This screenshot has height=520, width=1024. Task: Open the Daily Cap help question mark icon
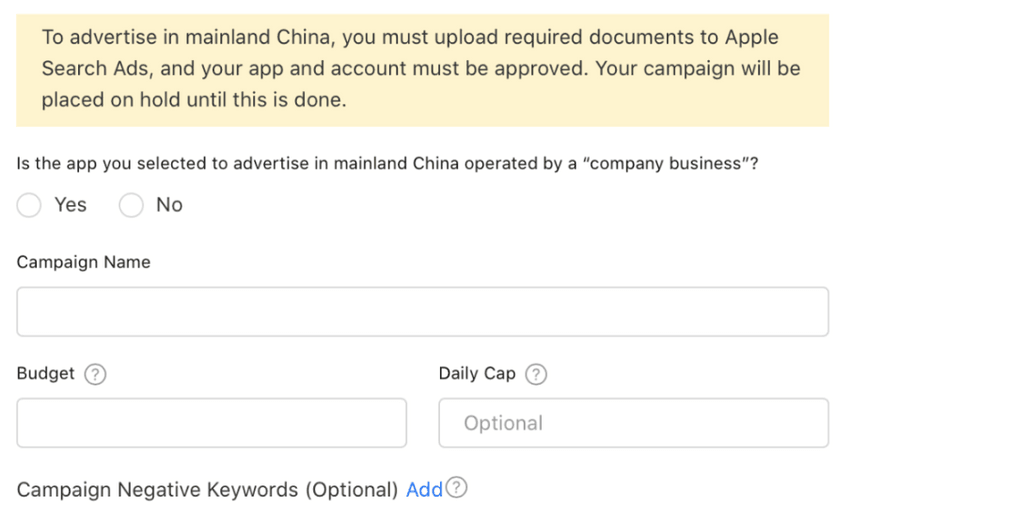point(536,374)
